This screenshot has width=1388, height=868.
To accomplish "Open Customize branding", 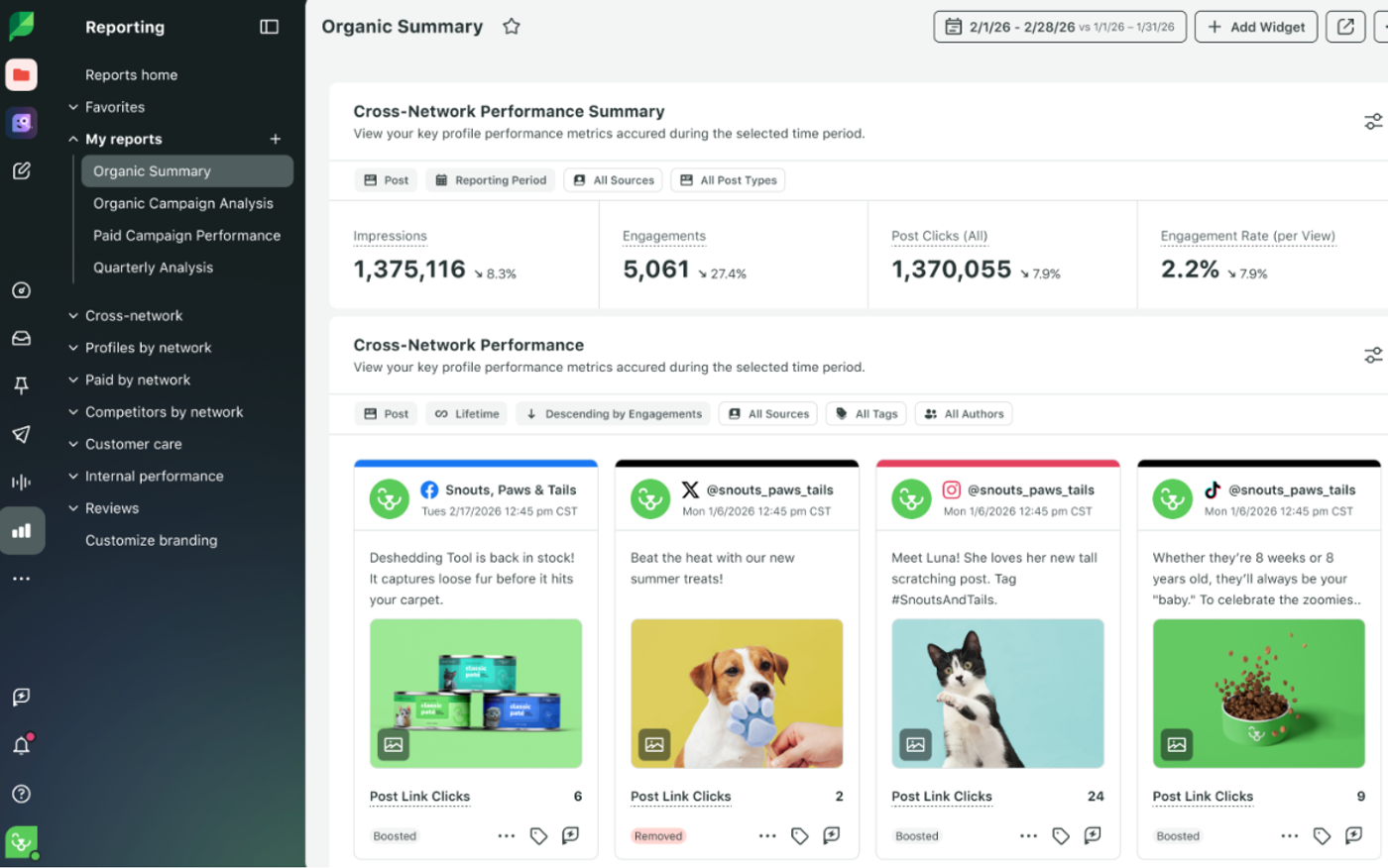I will (152, 541).
